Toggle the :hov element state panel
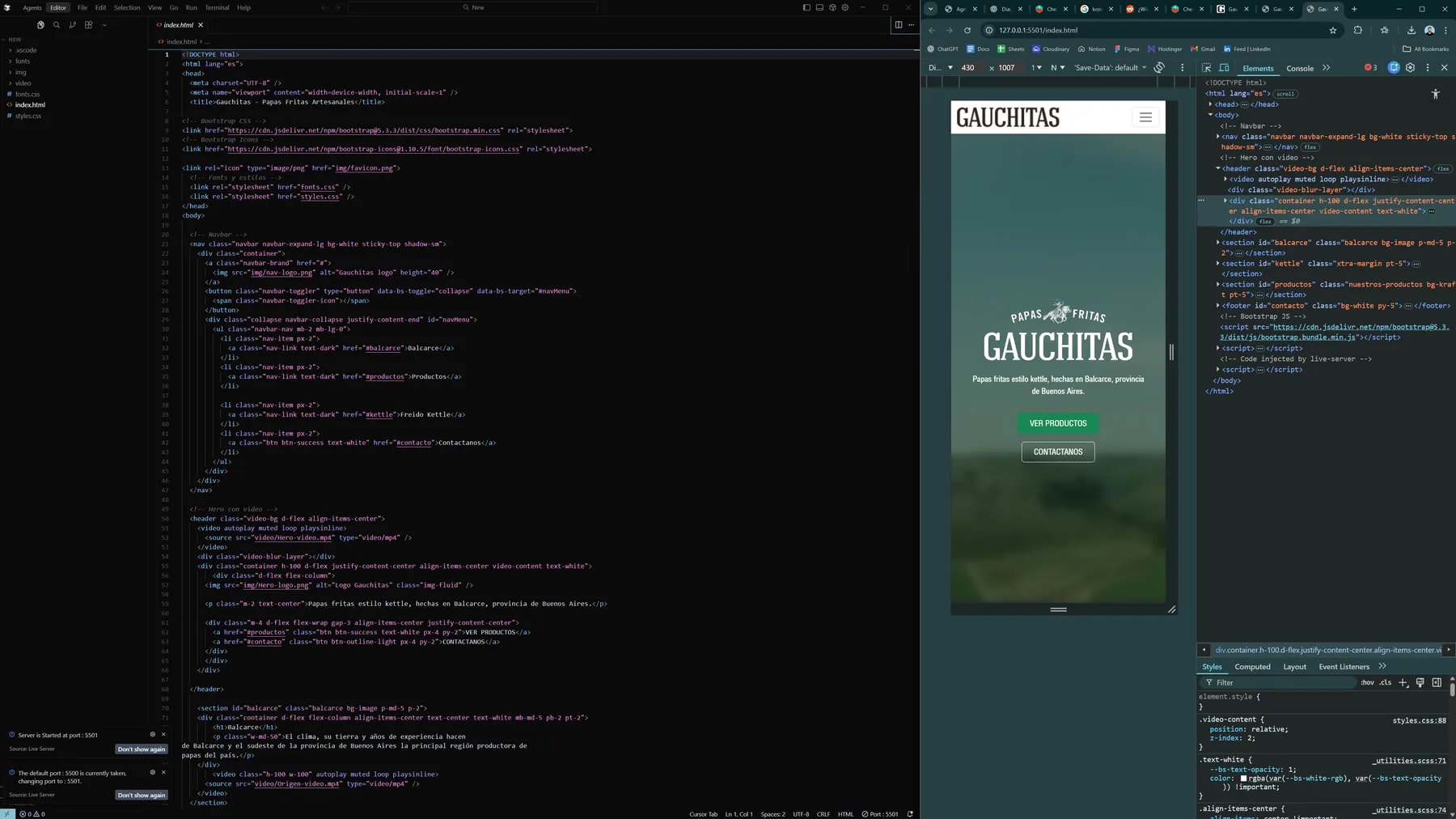The width and height of the screenshot is (1456, 819). point(1367,682)
